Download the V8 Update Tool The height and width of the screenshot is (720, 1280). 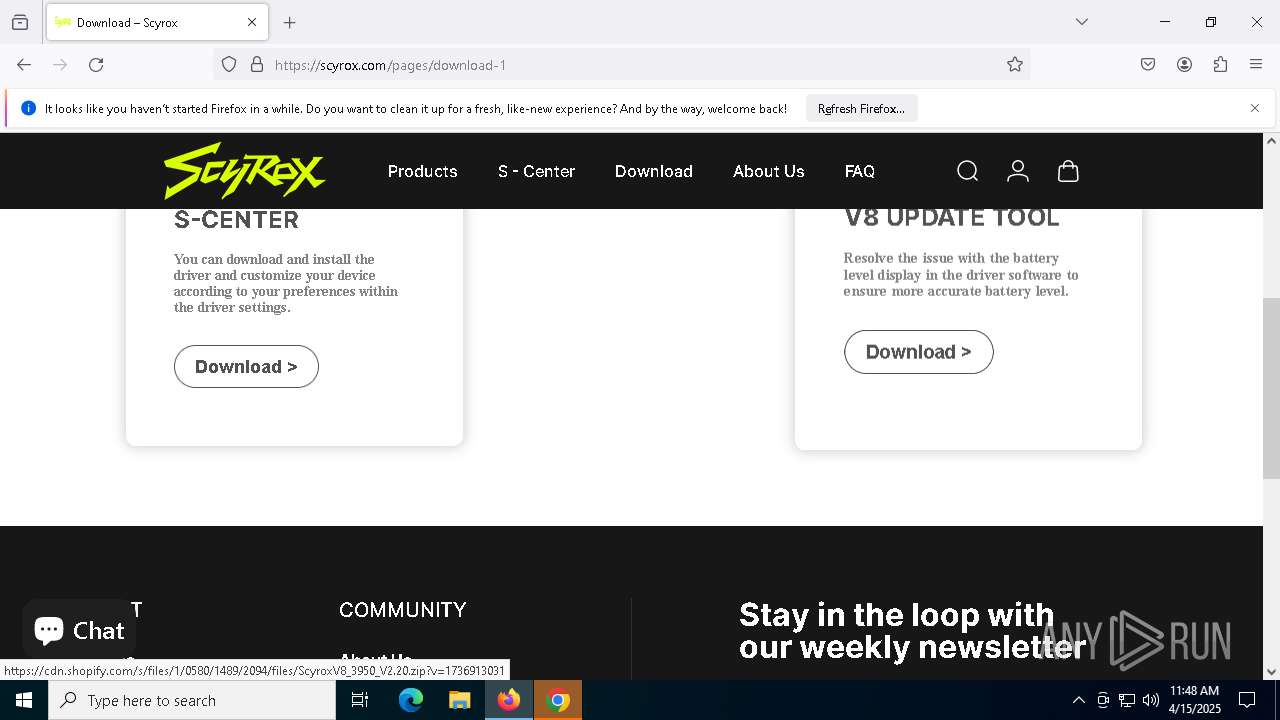(x=918, y=352)
